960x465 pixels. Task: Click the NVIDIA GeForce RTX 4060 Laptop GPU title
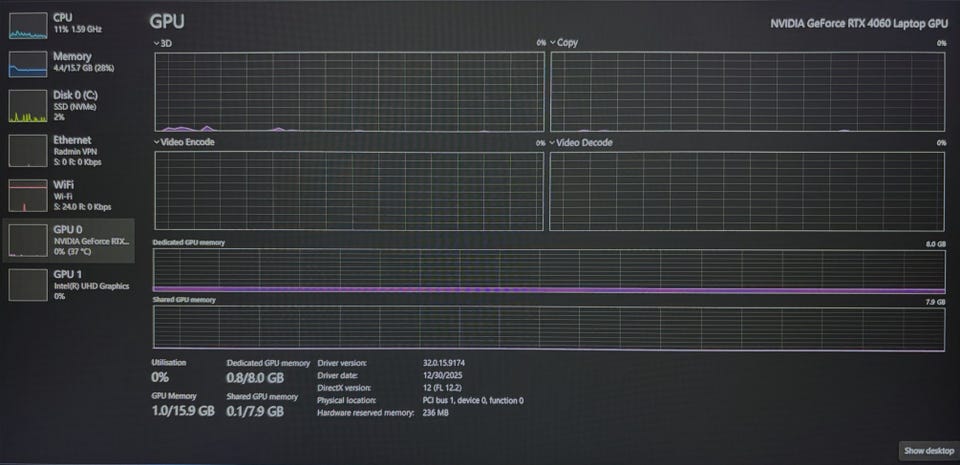point(859,24)
